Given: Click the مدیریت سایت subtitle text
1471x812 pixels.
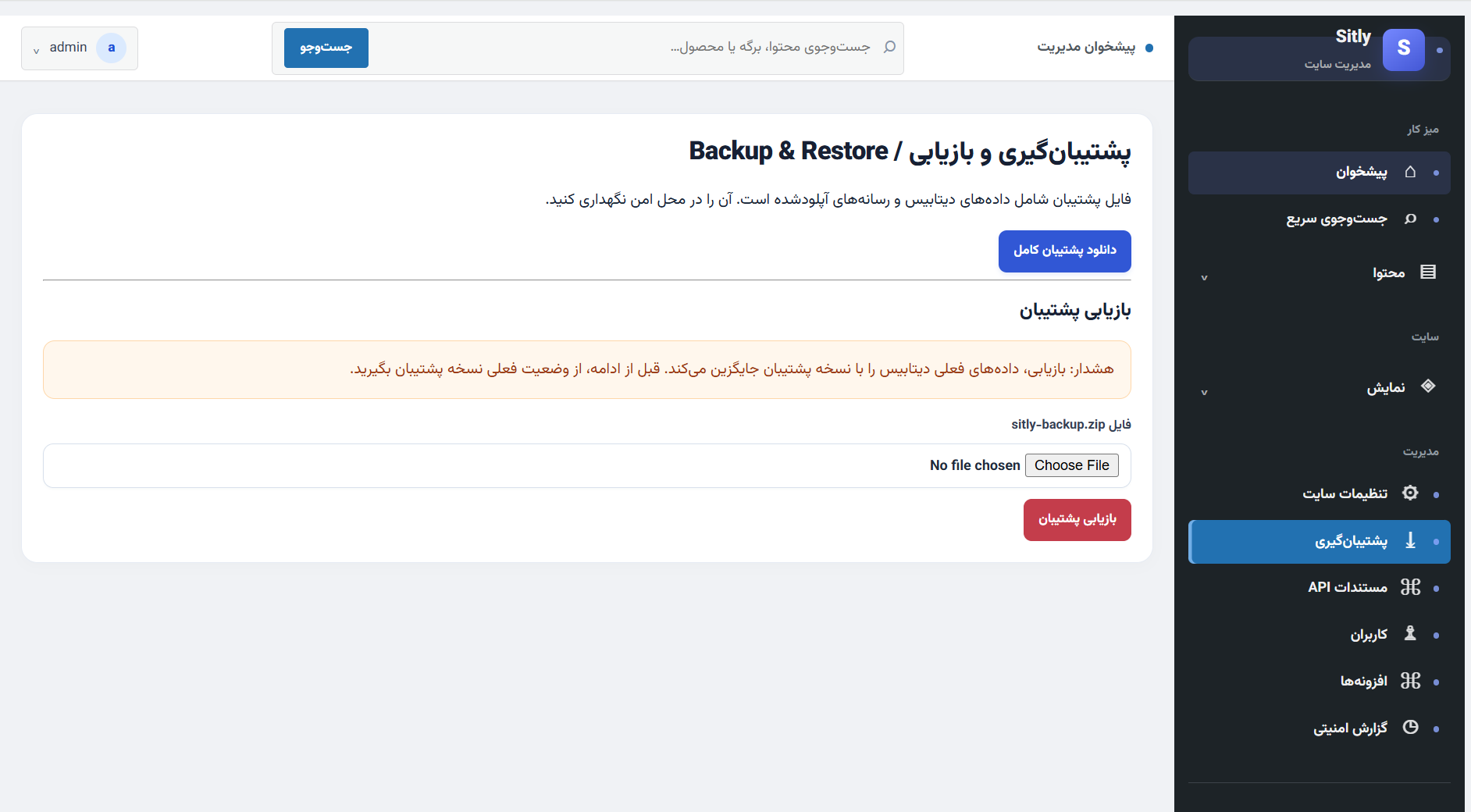Looking at the screenshot, I should point(1337,64).
